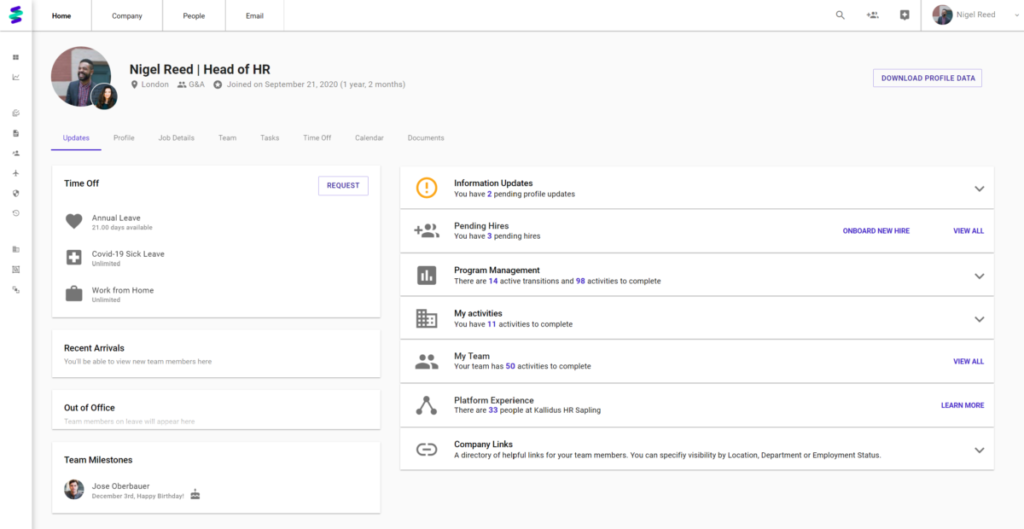Viewport: 1024px width, 529px height.
Task: Click the add people icon in top bar
Action: click(872, 15)
